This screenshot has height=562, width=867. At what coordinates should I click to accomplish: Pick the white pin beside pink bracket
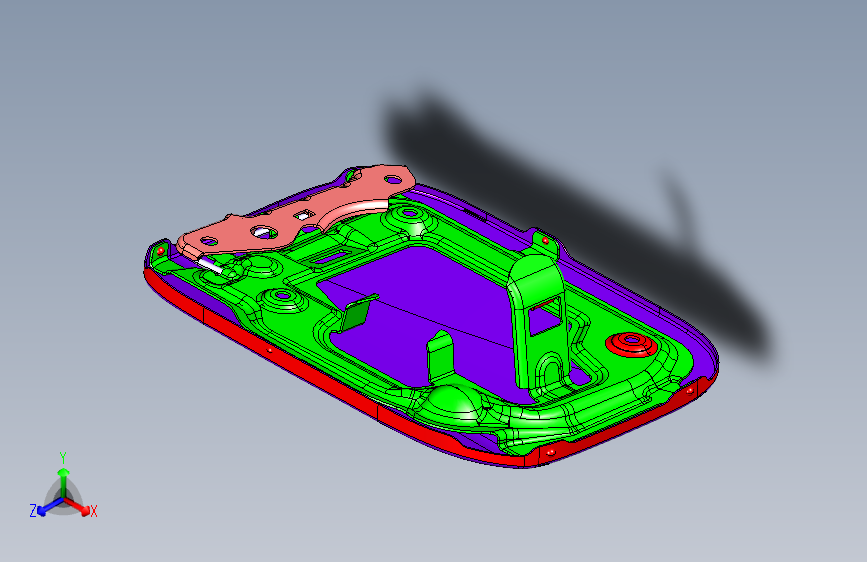(210, 266)
